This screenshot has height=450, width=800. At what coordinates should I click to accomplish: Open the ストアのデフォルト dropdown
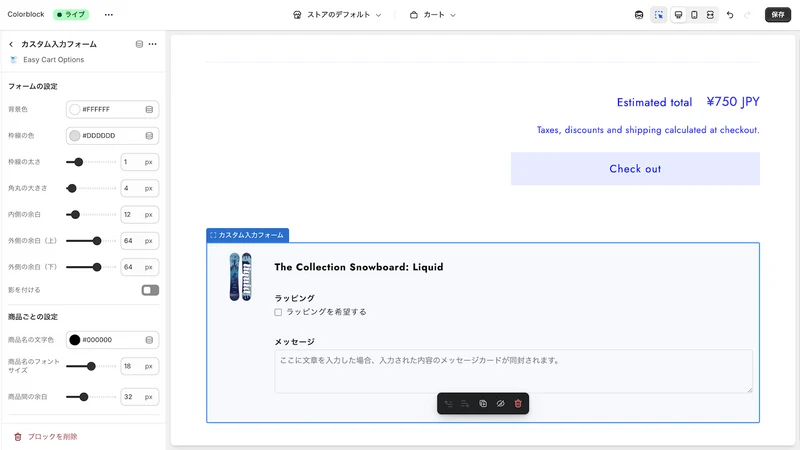click(x=337, y=15)
